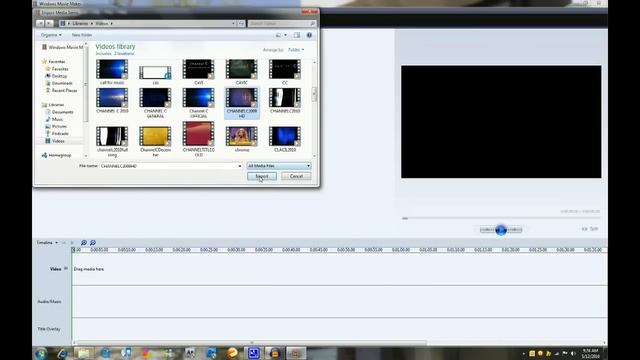This screenshot has height=360, width=640.
Task: Click the timeline horizontal scrollbar
Action: coord(252,343)
